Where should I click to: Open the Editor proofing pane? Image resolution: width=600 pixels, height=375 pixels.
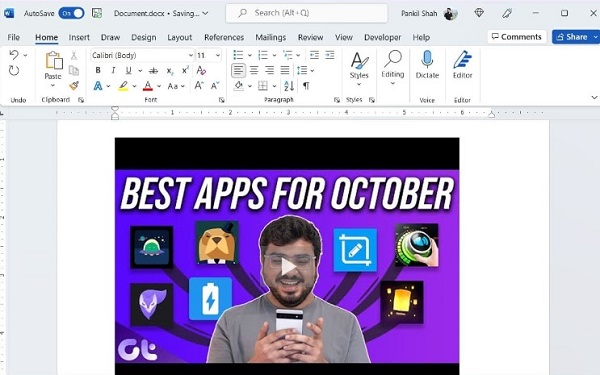click(462, 64)
